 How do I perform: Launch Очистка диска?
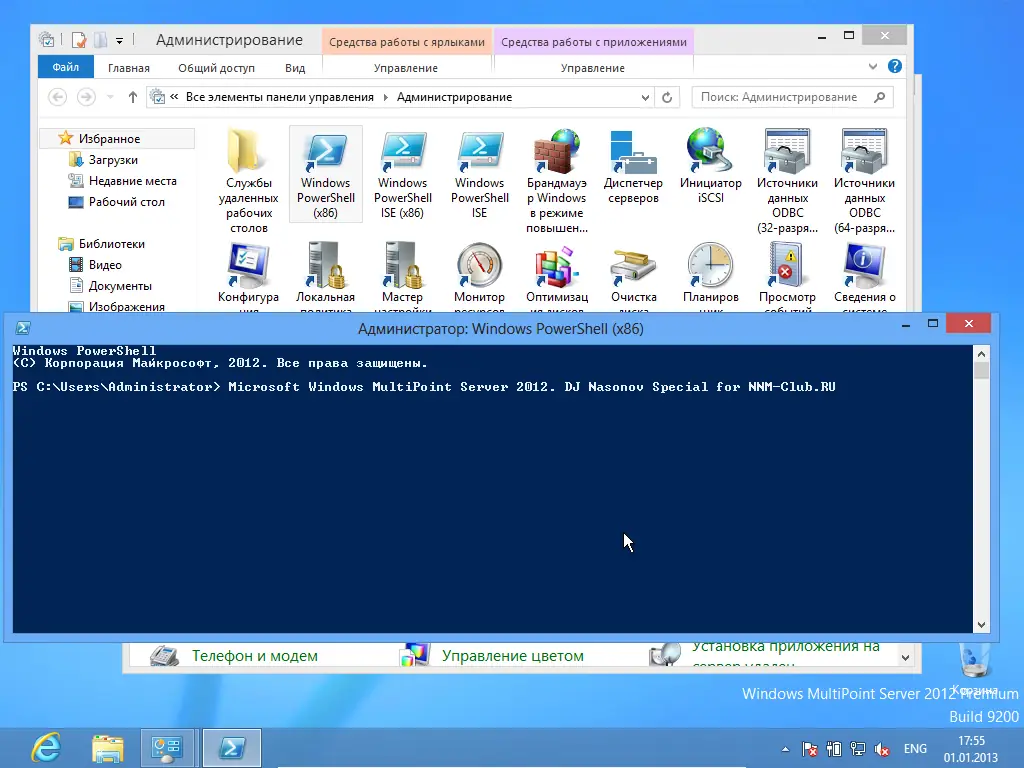click(x=633, y=270)
